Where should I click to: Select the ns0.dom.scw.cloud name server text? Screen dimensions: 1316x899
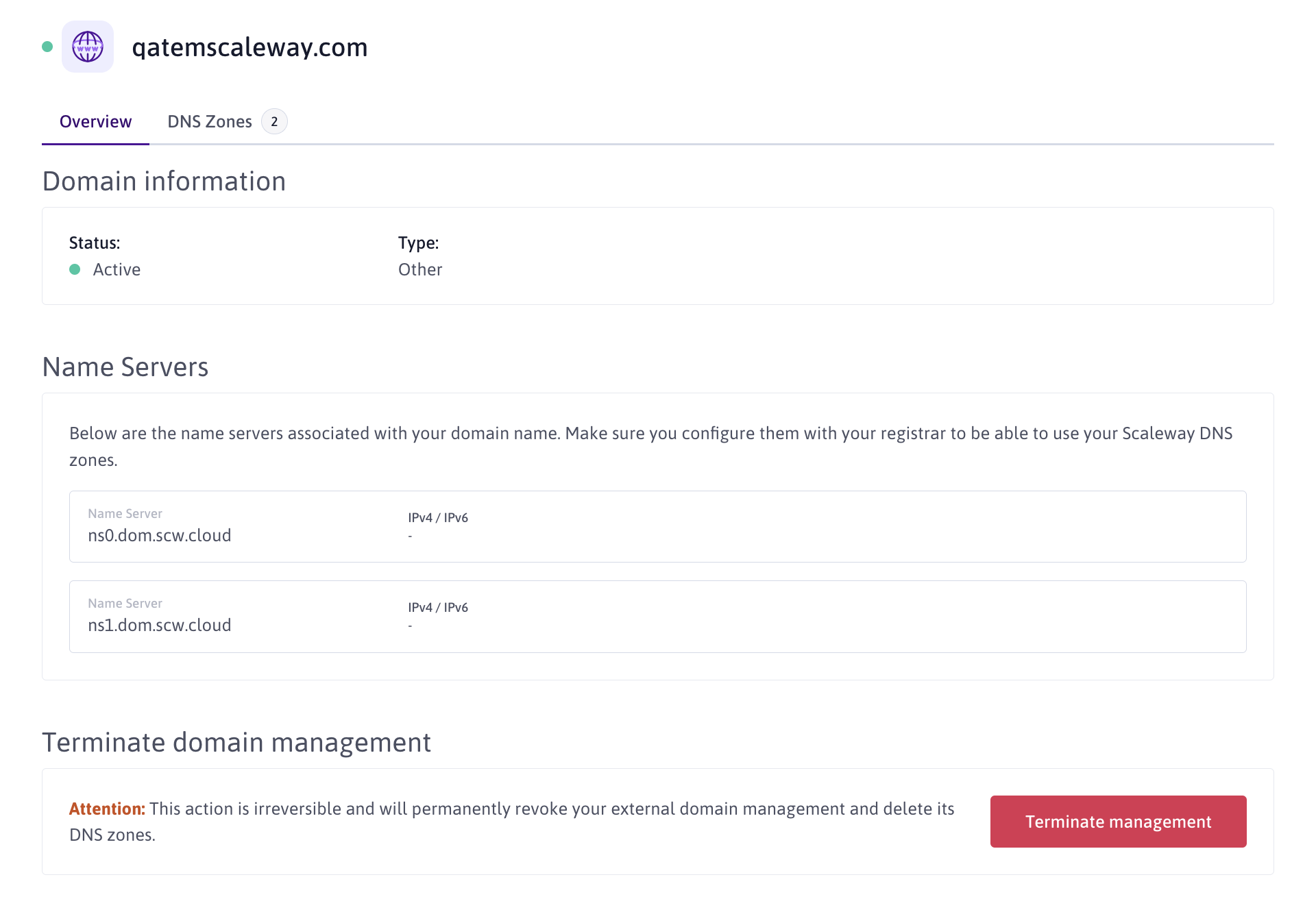tap(159, 535)
